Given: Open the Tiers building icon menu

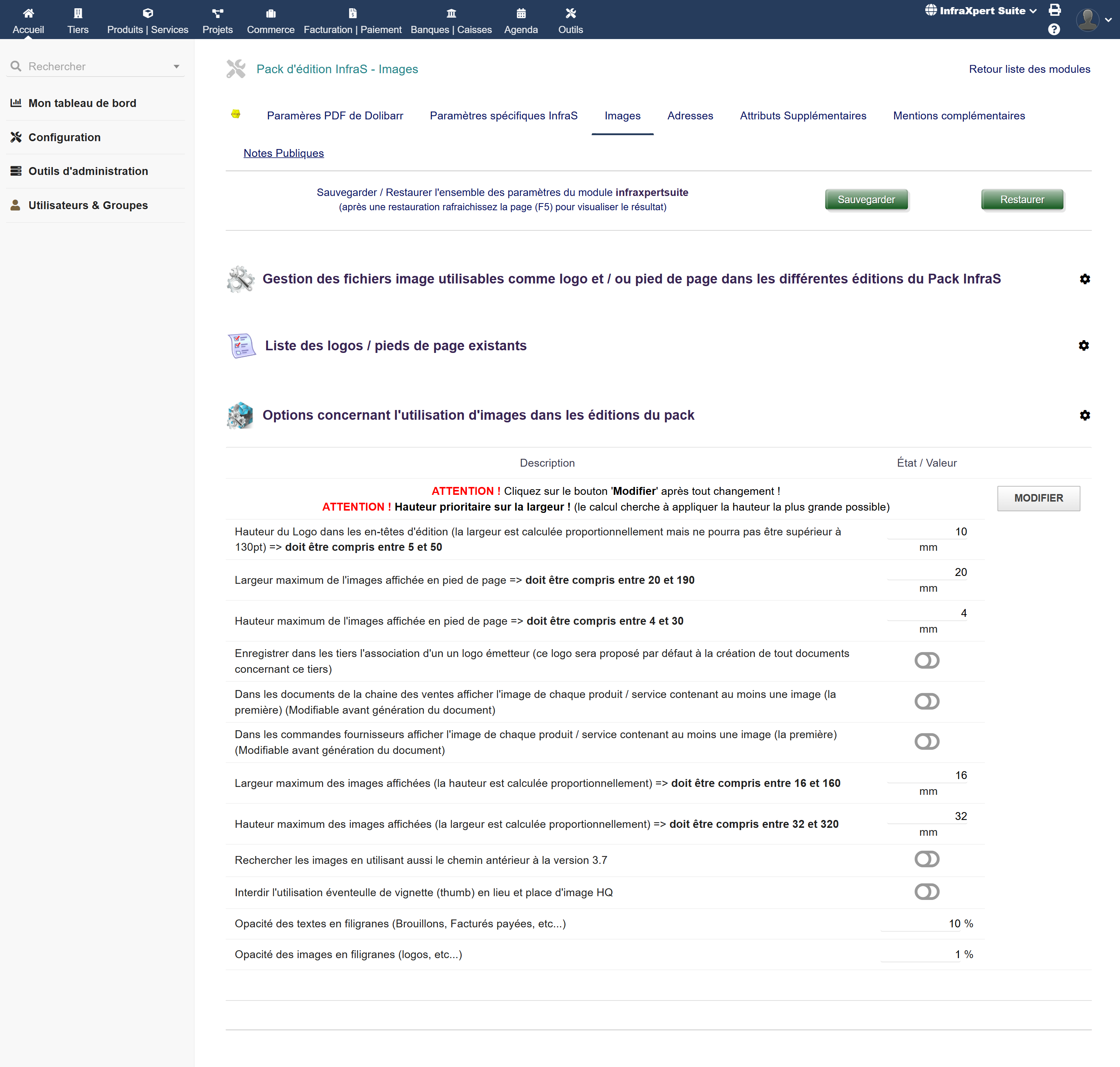Looking at the screenshot, I should pyautogui.click(x=78, y=13).
